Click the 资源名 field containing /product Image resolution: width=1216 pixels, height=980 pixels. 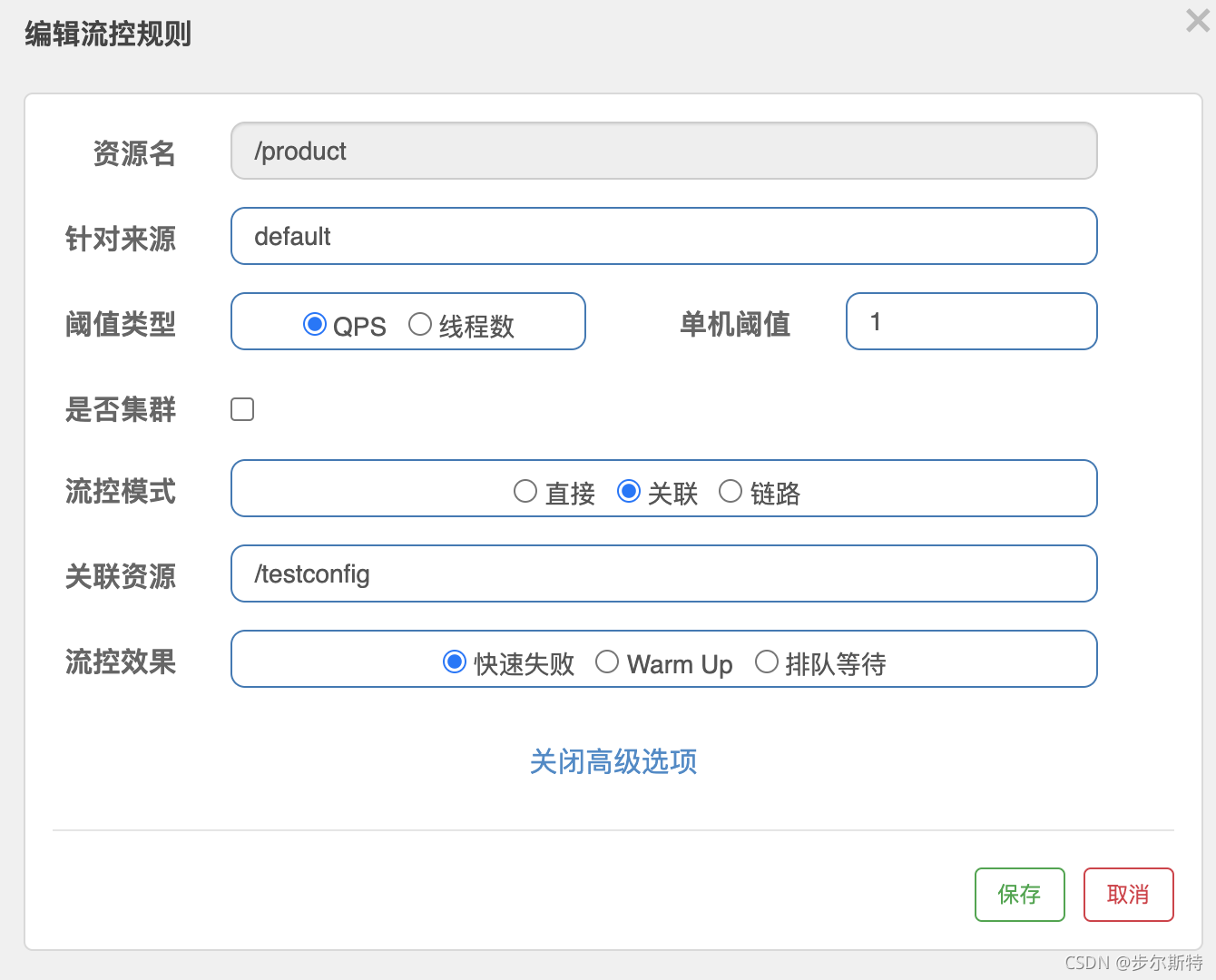(x=663, y=151)
